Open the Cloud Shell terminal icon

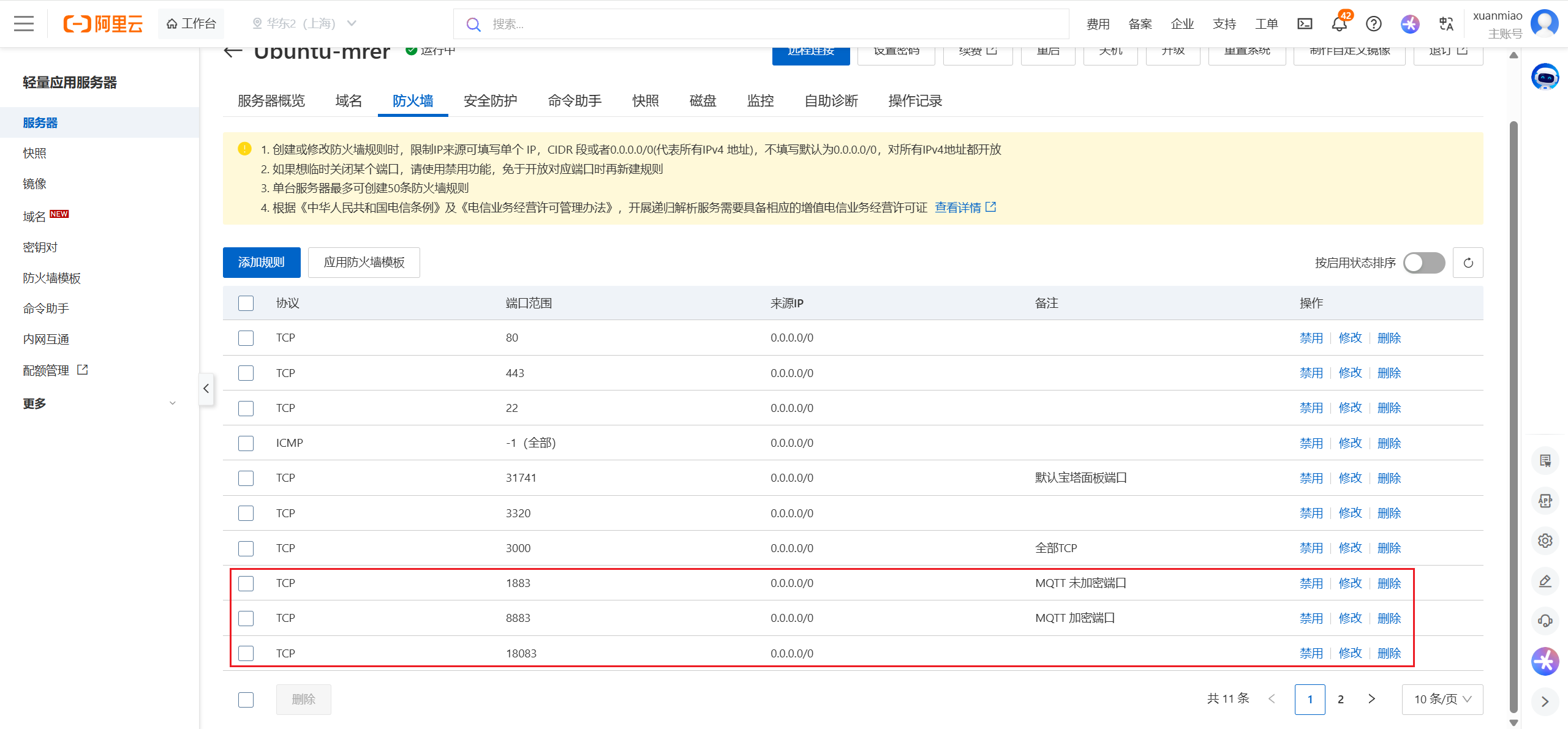tap(1305, 24)
